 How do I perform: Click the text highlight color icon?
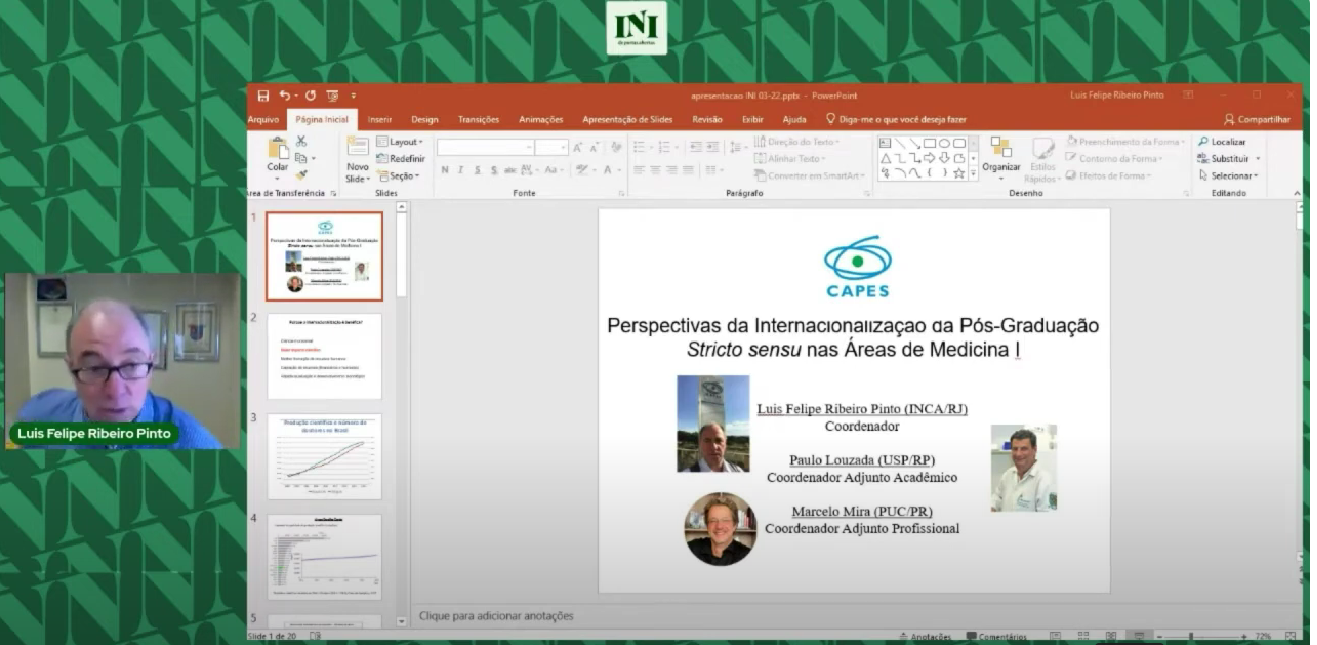click(584, 170)
